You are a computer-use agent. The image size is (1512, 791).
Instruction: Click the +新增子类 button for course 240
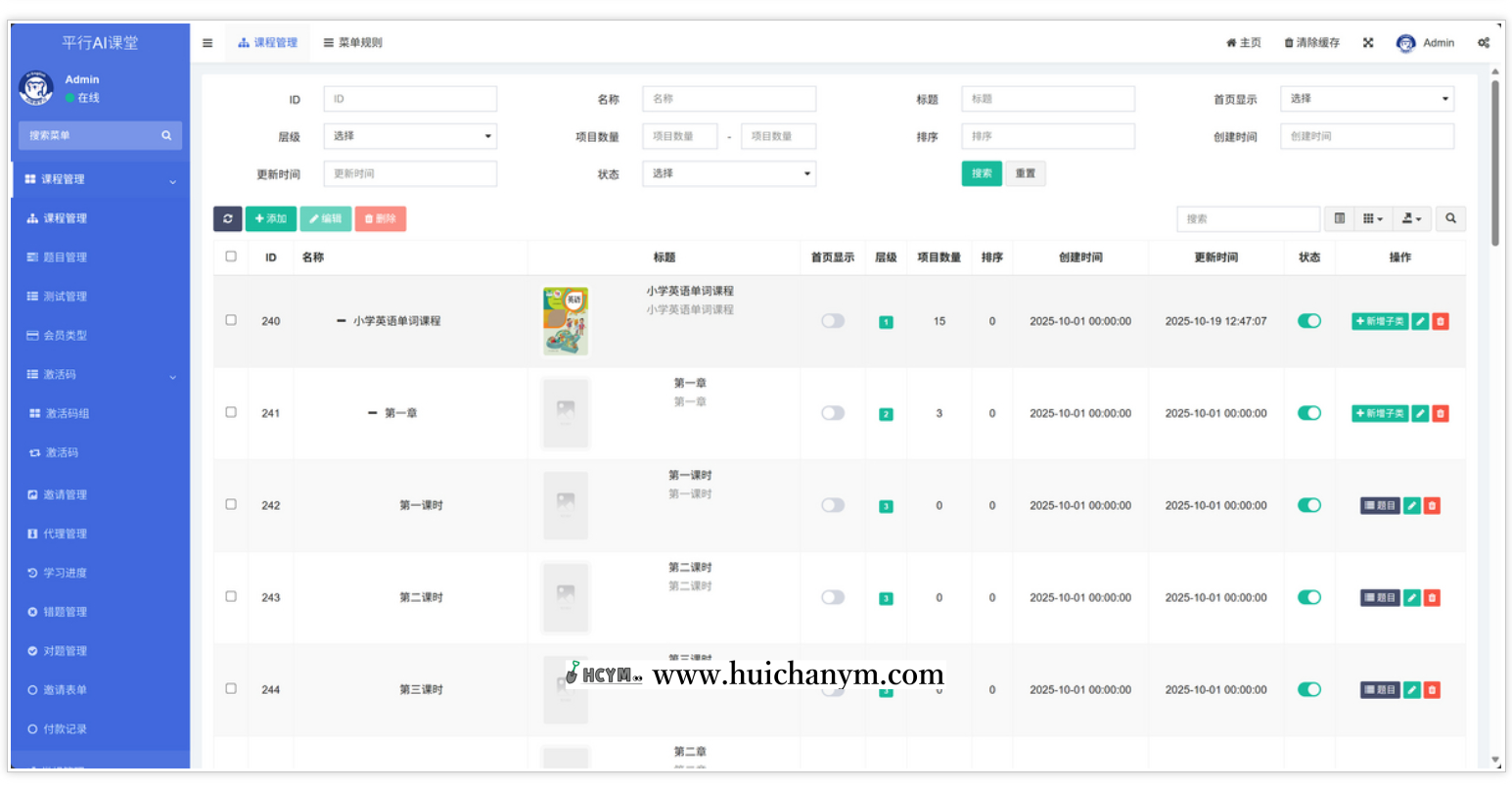1379,320
